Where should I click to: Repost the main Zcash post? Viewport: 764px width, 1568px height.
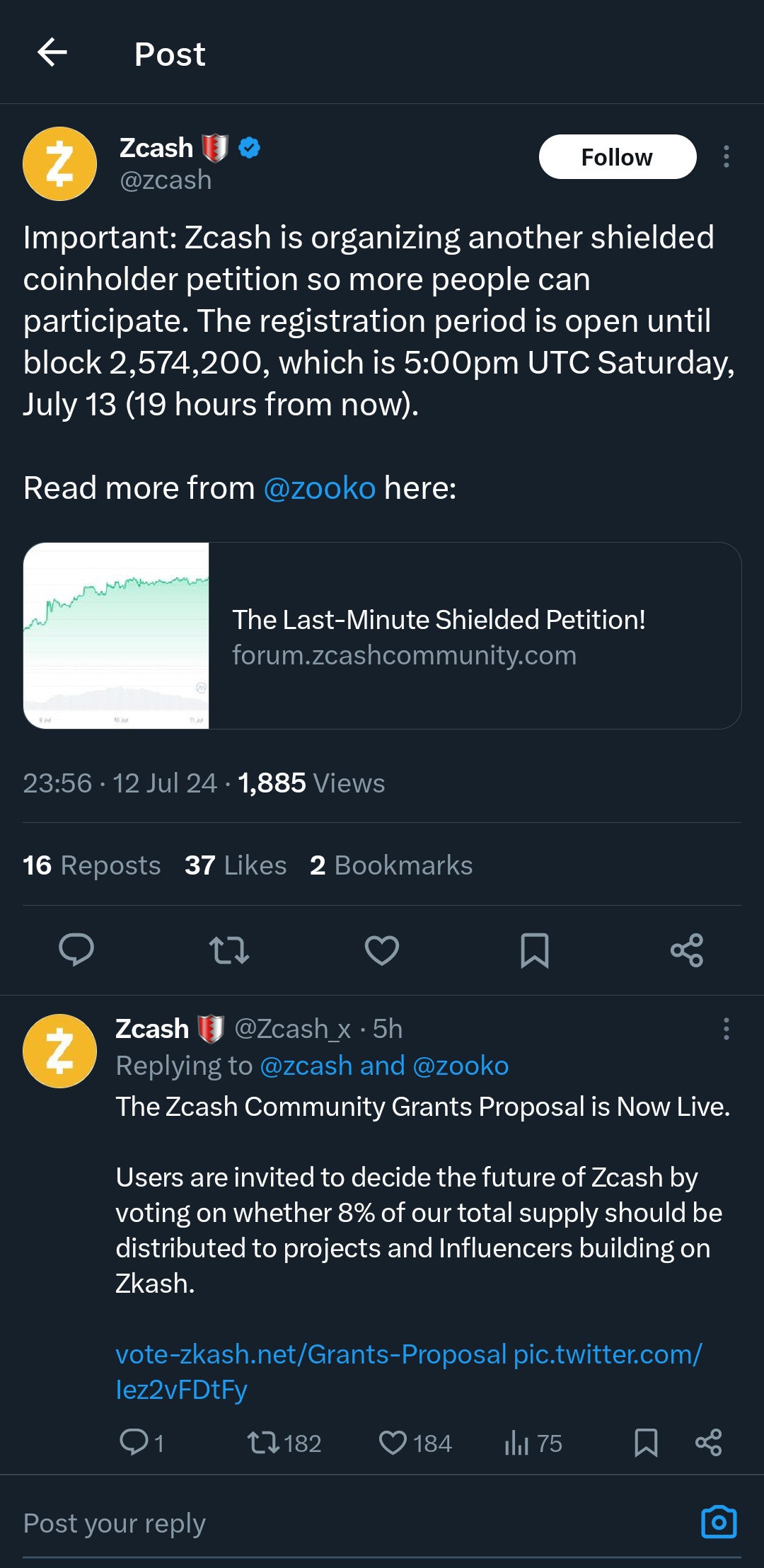coord(229,950)
